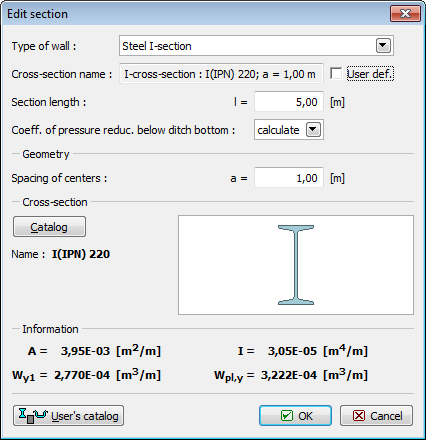Click the Spacing of centers input field

pyautogui.click(x=289, y=178)
